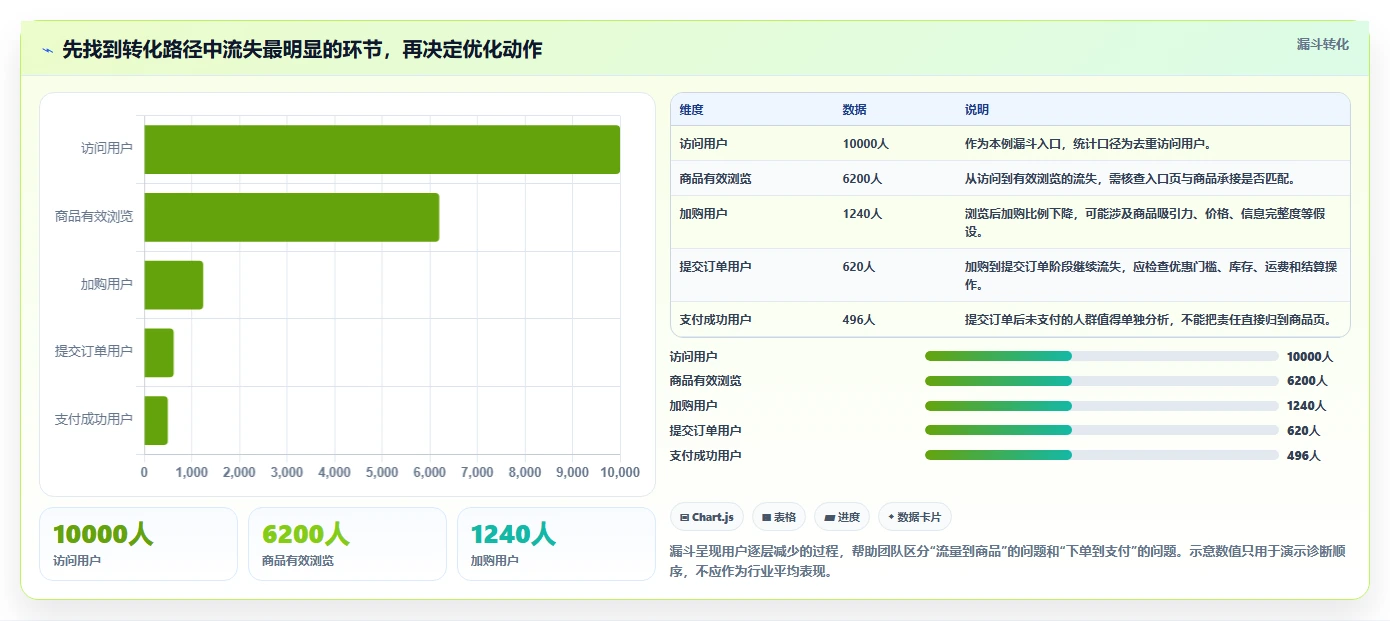
Task: Click the description starting 浏览后加购比例下降
Action: (1152, 223)
